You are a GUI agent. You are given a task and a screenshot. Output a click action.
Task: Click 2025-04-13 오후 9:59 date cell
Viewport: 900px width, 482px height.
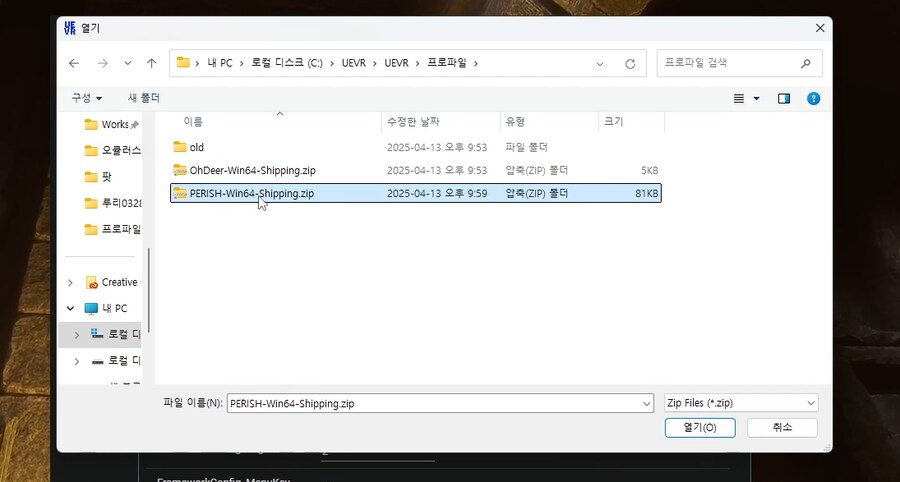click(437, 193)
